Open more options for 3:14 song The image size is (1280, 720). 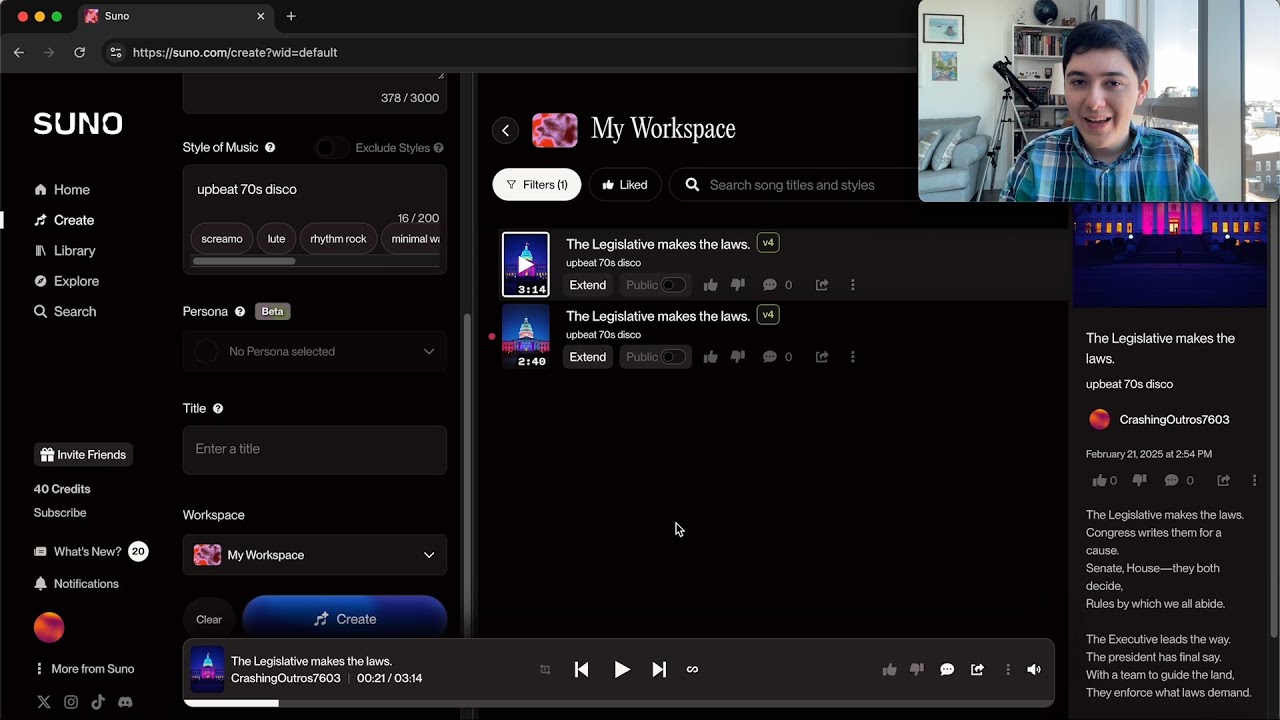pyautogui.click(x=853, y=285)
